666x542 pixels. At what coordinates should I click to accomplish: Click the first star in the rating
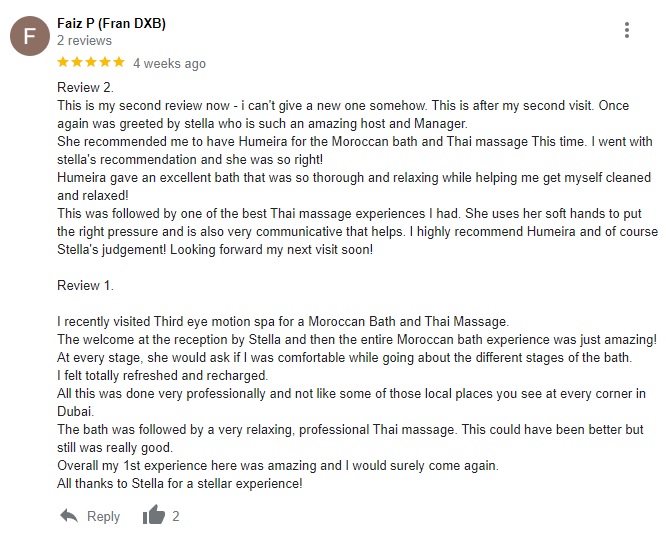point(64,62)
